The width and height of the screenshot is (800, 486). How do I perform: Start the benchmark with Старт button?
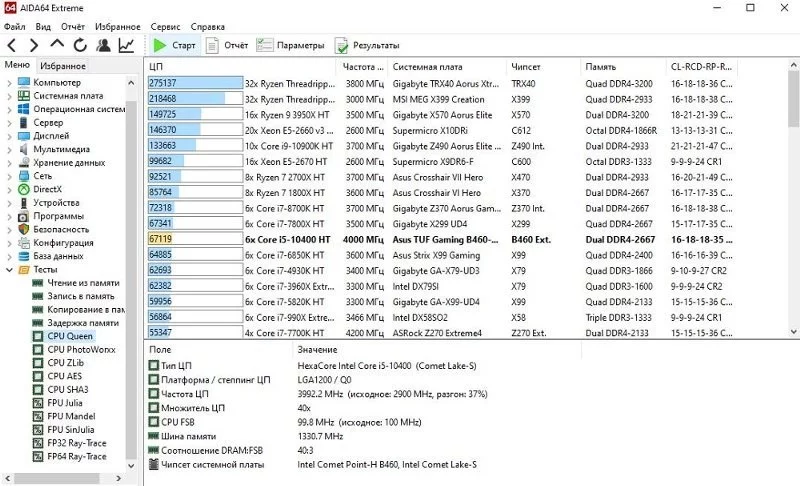click(174, 45)
